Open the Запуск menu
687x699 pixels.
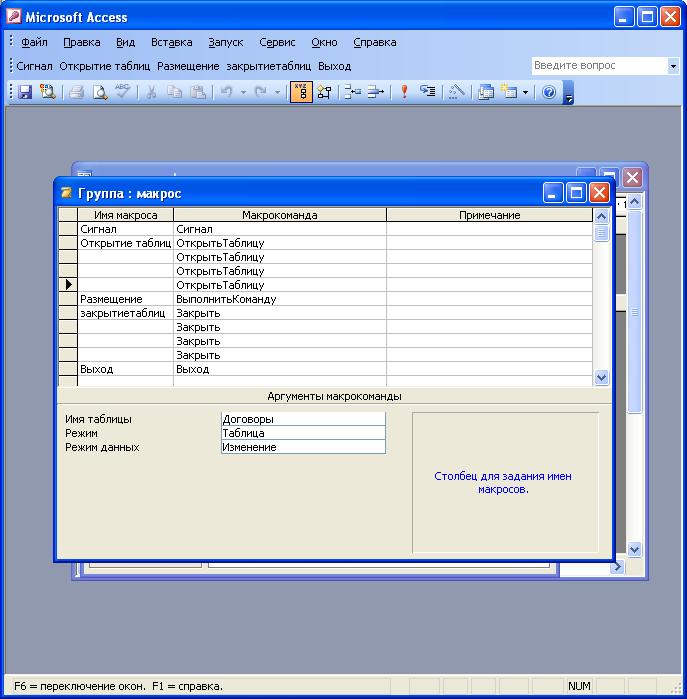coord(226,42)
